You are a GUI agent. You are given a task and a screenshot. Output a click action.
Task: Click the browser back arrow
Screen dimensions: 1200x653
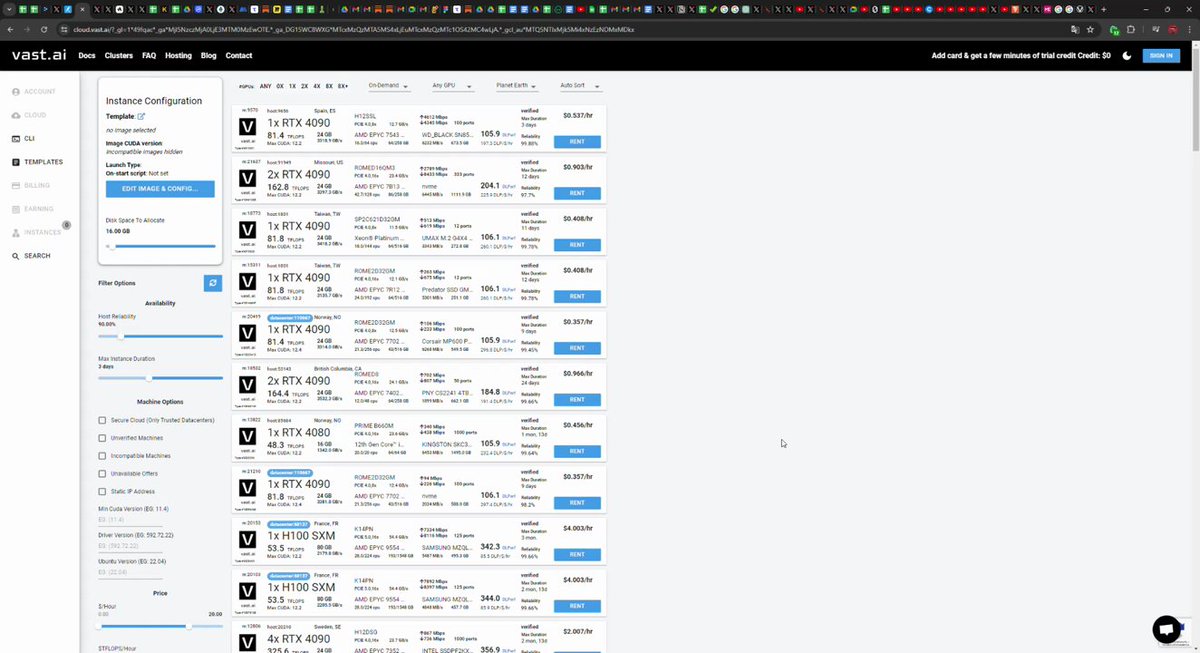click(10, 30)
